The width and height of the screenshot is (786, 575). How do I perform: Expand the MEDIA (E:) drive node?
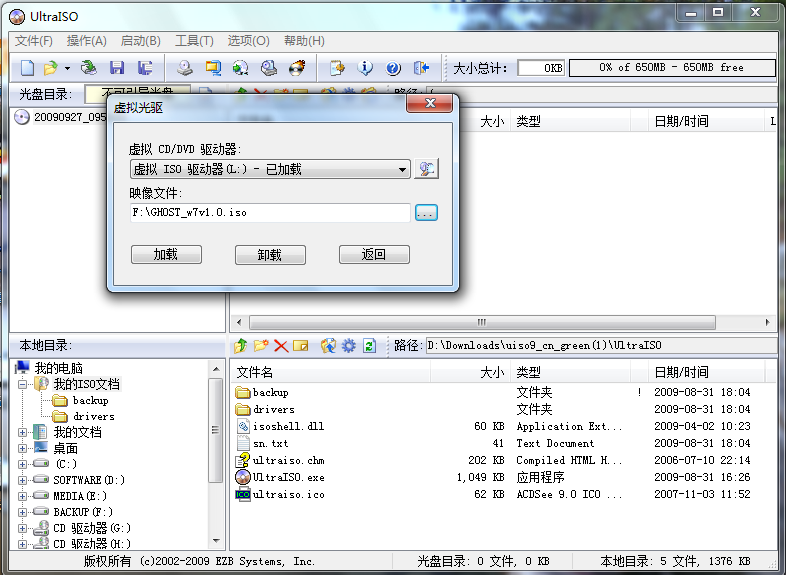click(x=23, y=496)
